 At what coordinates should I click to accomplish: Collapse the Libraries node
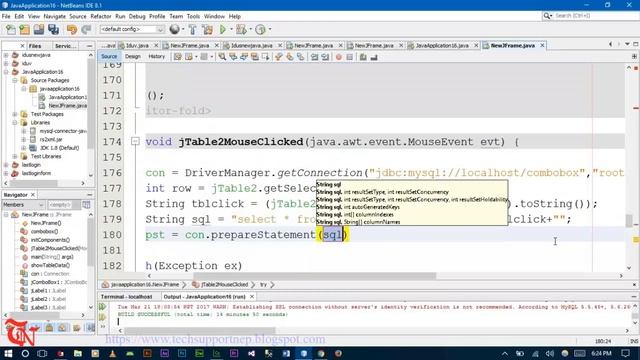point(15,122)
